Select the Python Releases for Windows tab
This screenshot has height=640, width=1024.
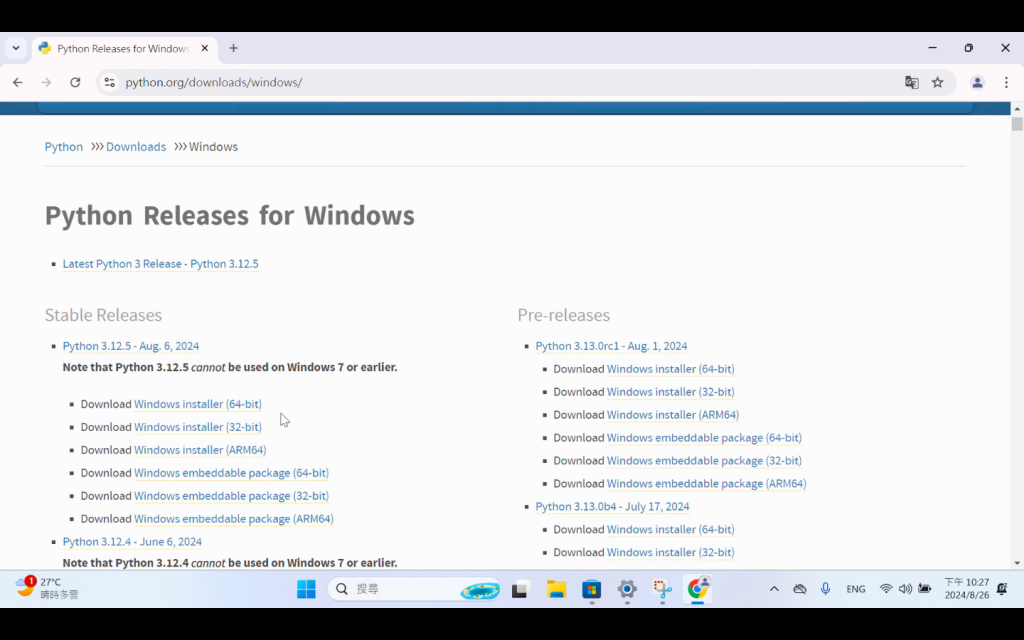click(x=124, y=49)
